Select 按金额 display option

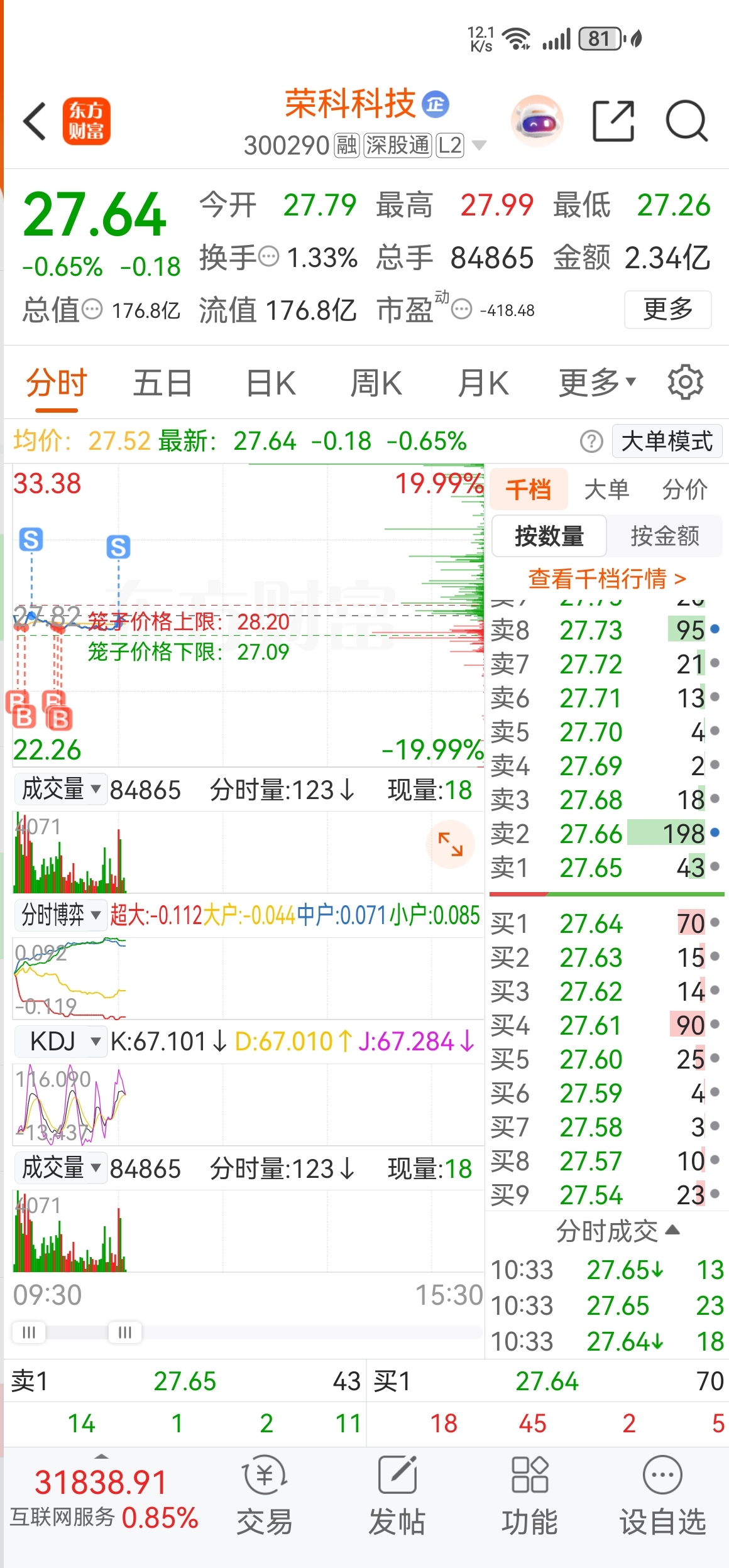(665, 536)
